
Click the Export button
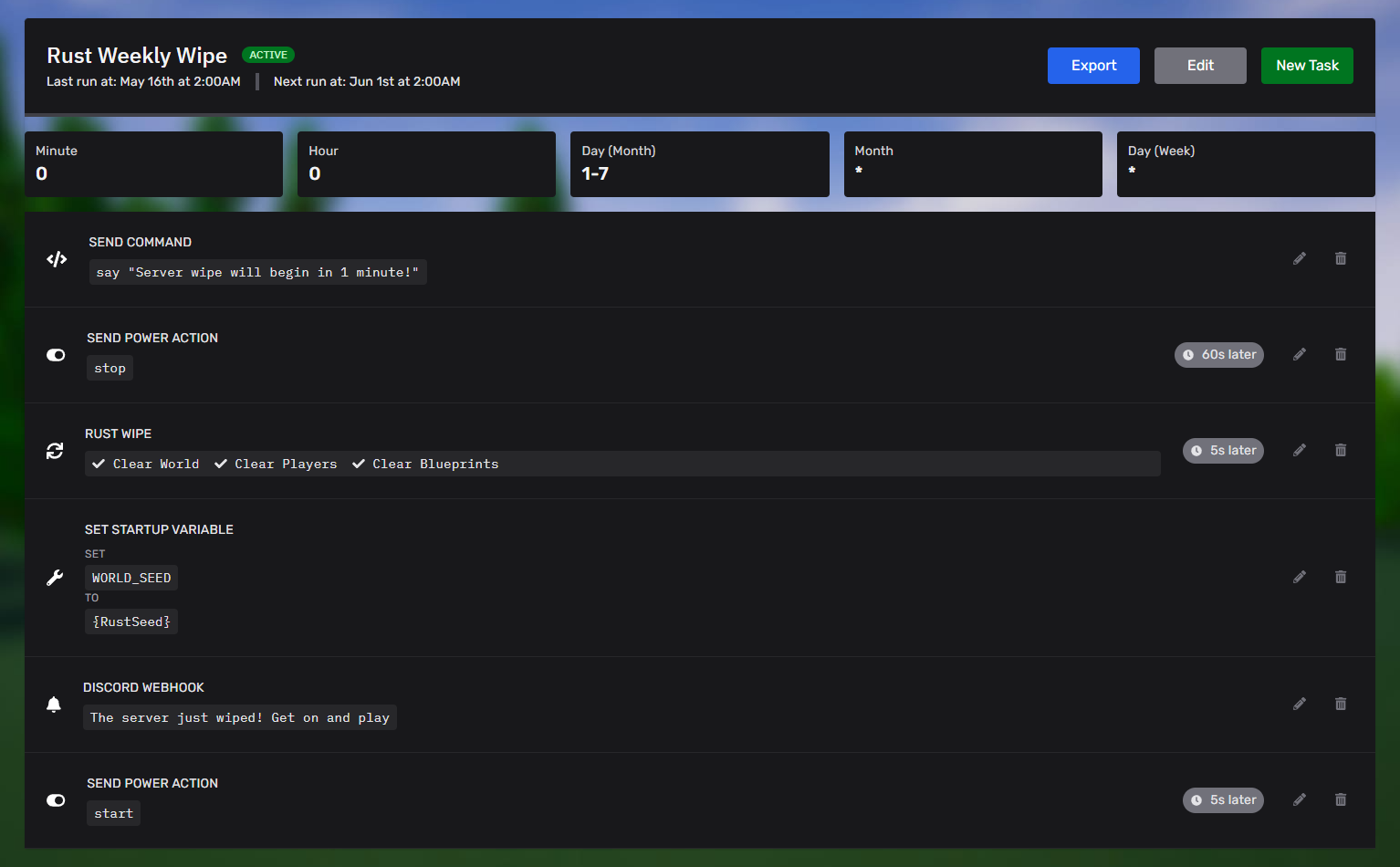[x=1092, y=66]
